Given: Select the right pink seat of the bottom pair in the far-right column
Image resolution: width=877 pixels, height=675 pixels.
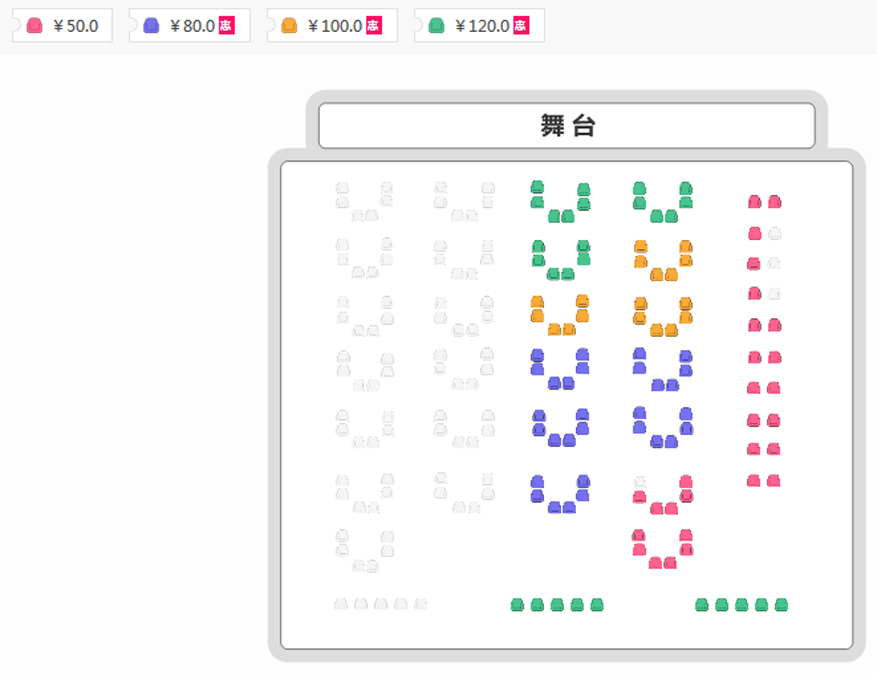Looking at the screenshot, I should [x=774, y=481].
